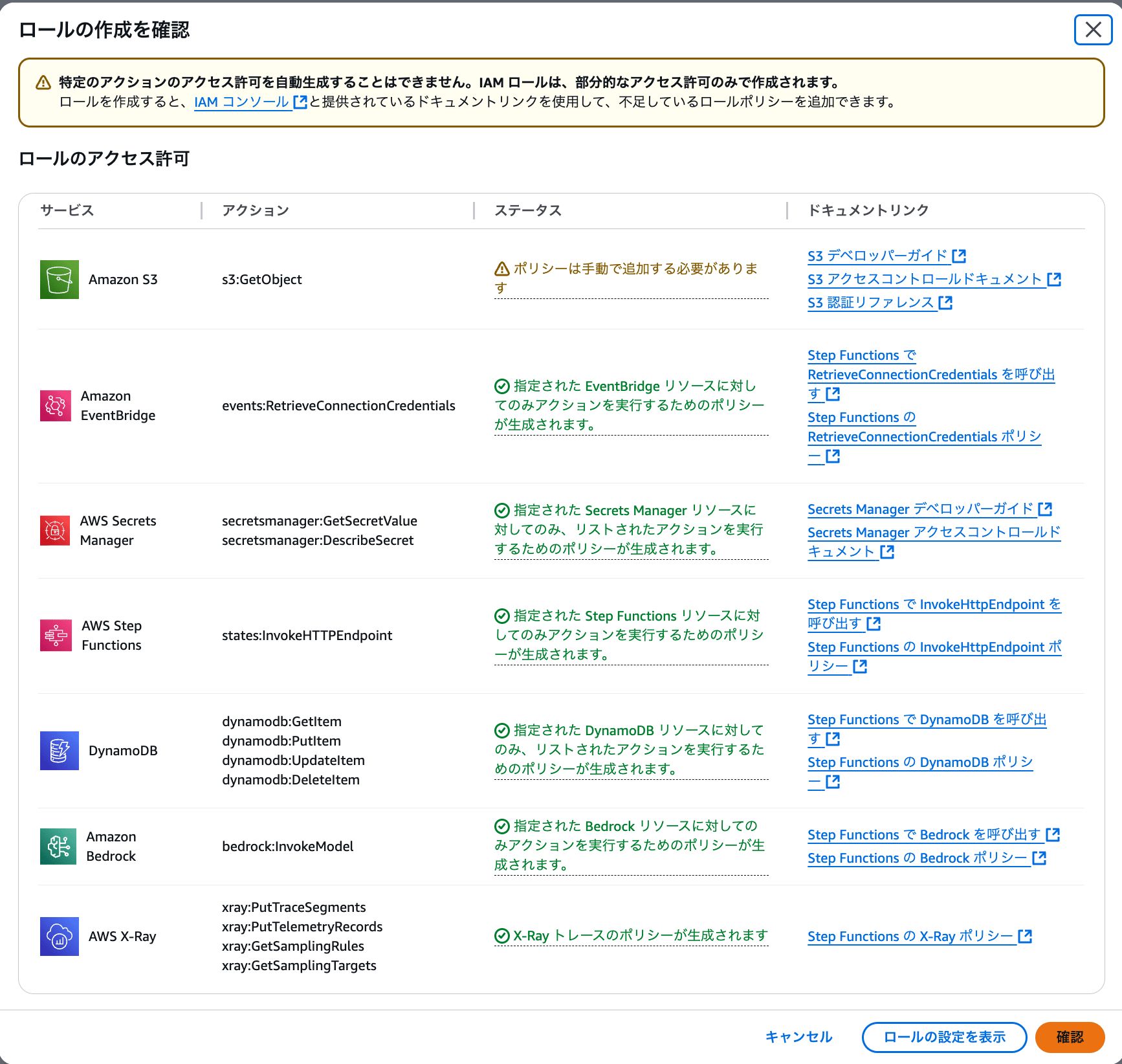Click external icon beside S3 認証リファレンス

946,303
